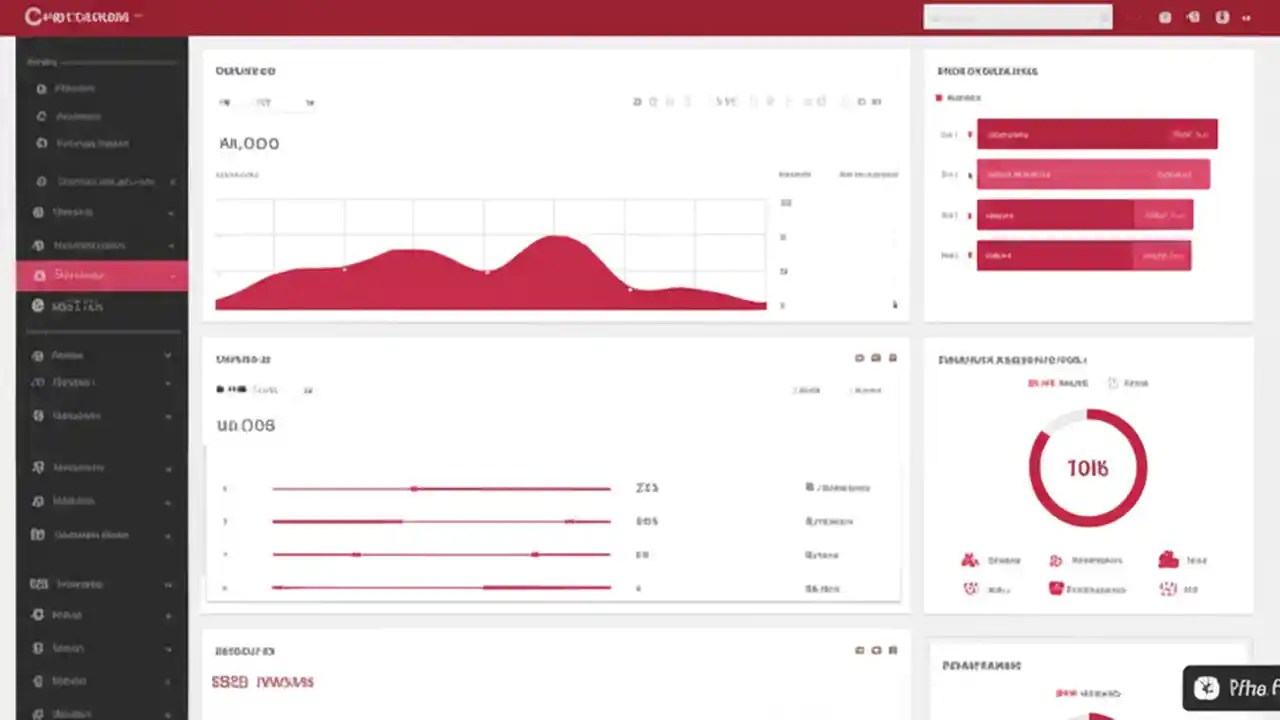This screenshot has width=1280, height=720.
Task: Click the user avatar icon top right
Action: (x=1222, y=17)
